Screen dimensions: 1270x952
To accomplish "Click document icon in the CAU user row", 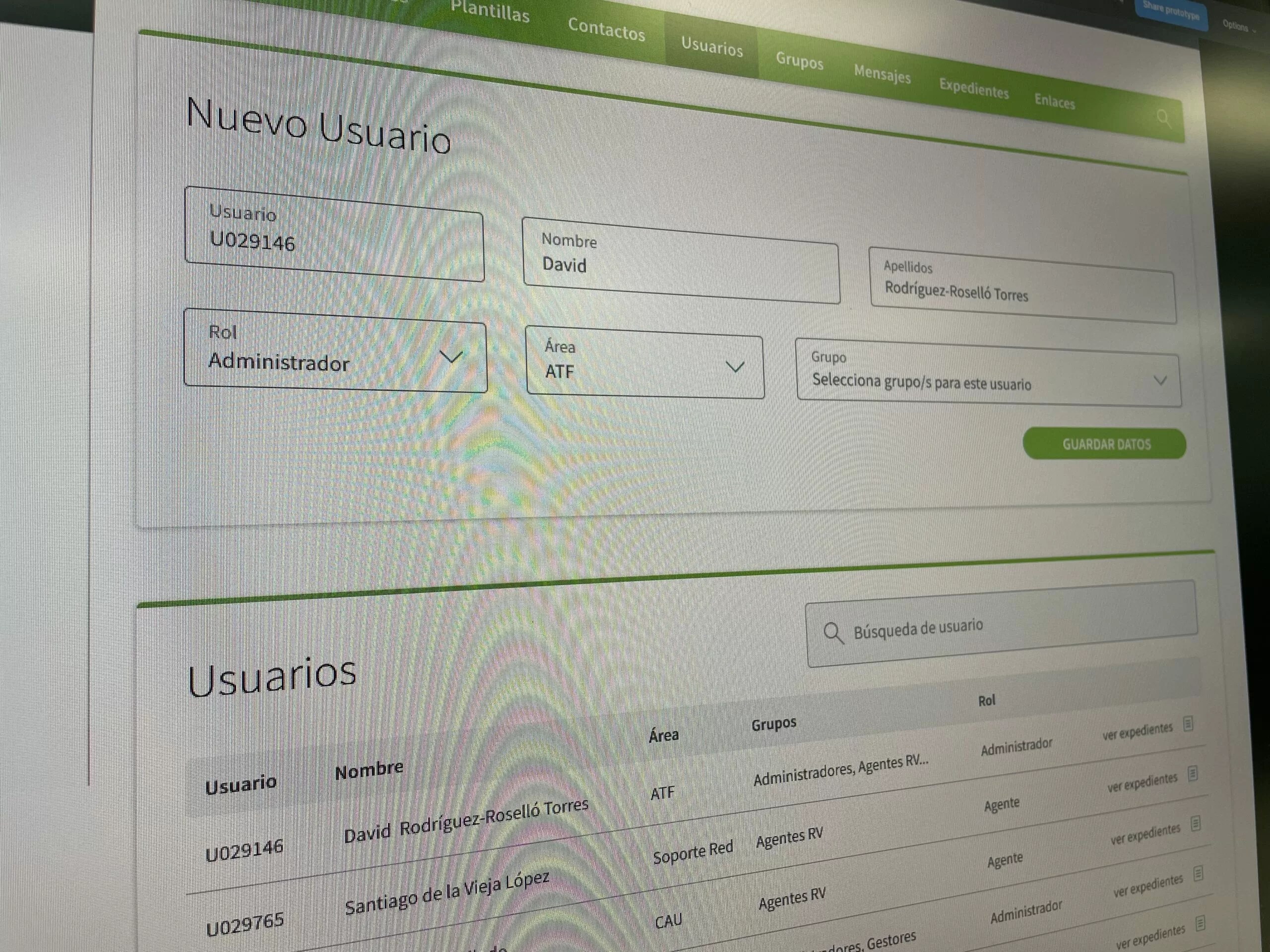I will [1198, 874].
